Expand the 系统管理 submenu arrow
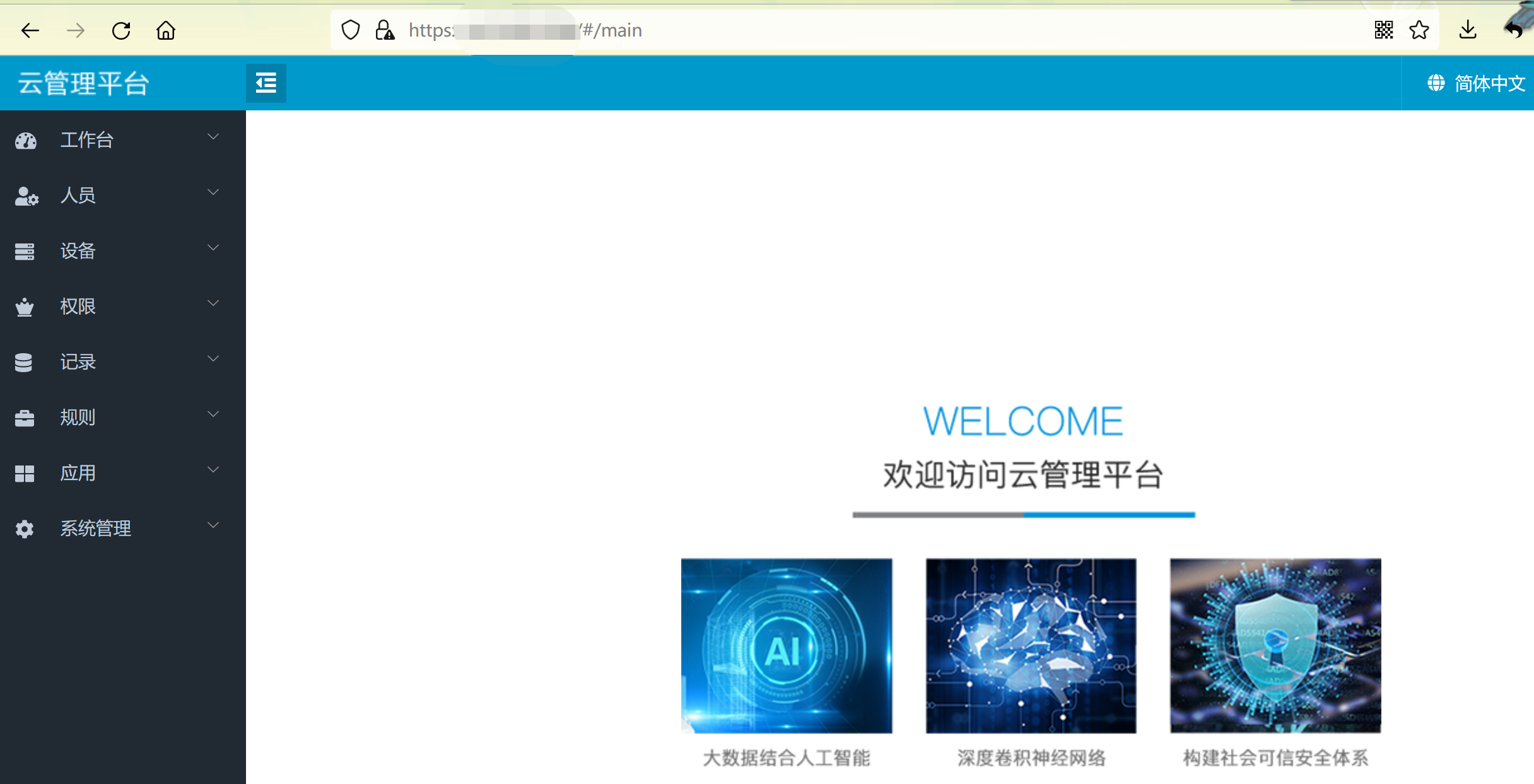The image size is (1534, 784). coord(213,525)
